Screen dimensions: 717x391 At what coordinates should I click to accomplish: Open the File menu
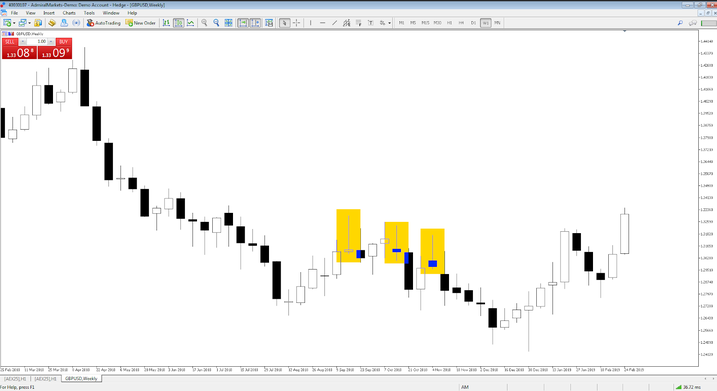[14, 13]
